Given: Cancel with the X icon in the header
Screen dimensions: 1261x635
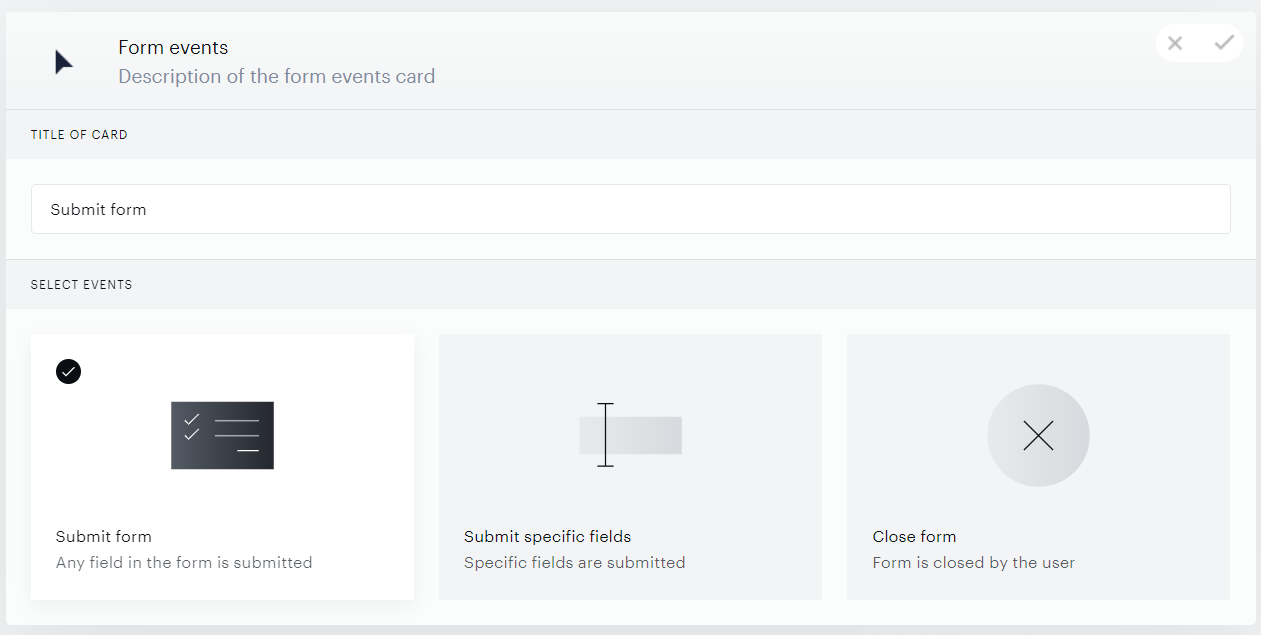Looking at the screenshot, I should pos(1175,43).
